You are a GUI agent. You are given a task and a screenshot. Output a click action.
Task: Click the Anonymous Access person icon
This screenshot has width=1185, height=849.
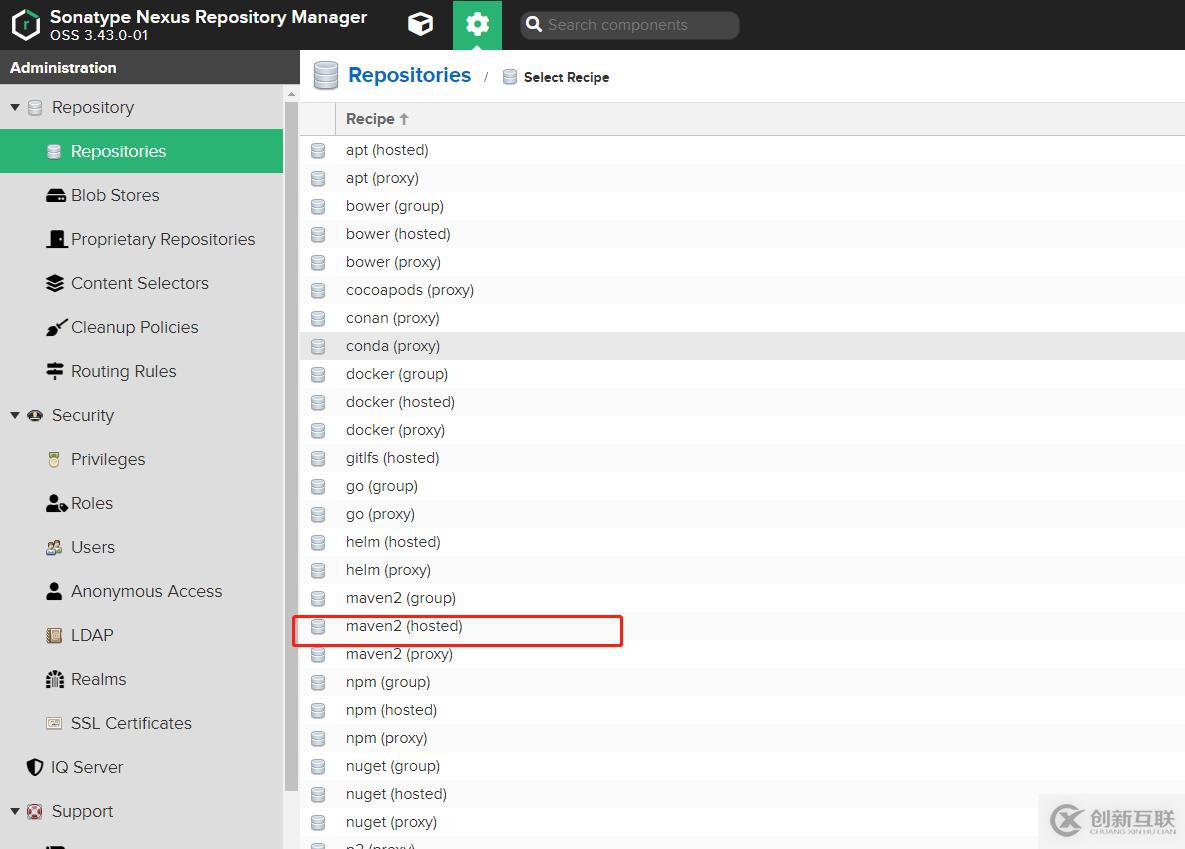point(54,591)
